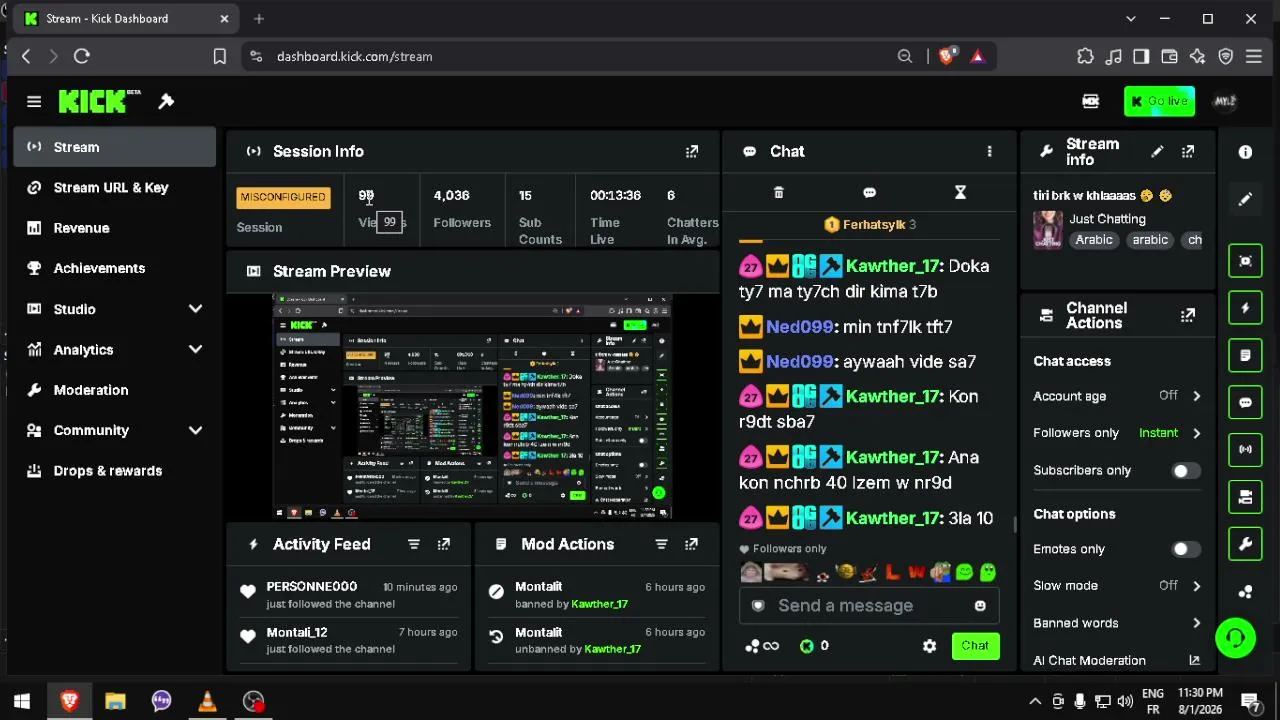Click the pencil edit icon in right rail

[1245, 200]
